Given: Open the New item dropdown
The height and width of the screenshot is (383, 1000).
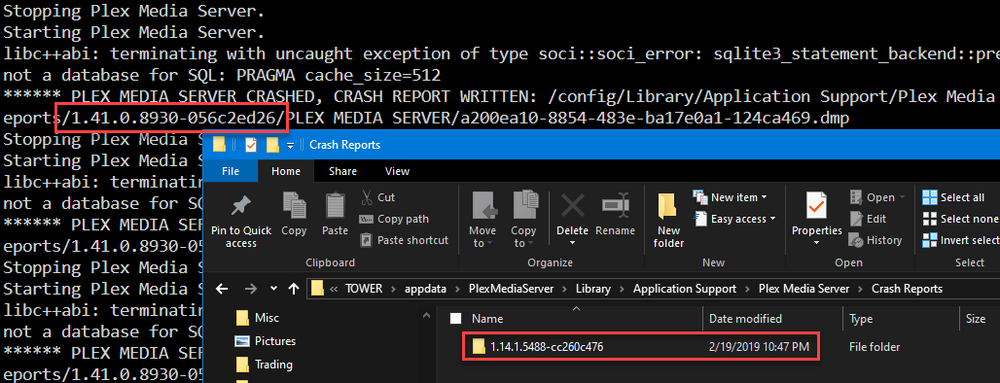Looking at the screenshot, I should 730,198.
